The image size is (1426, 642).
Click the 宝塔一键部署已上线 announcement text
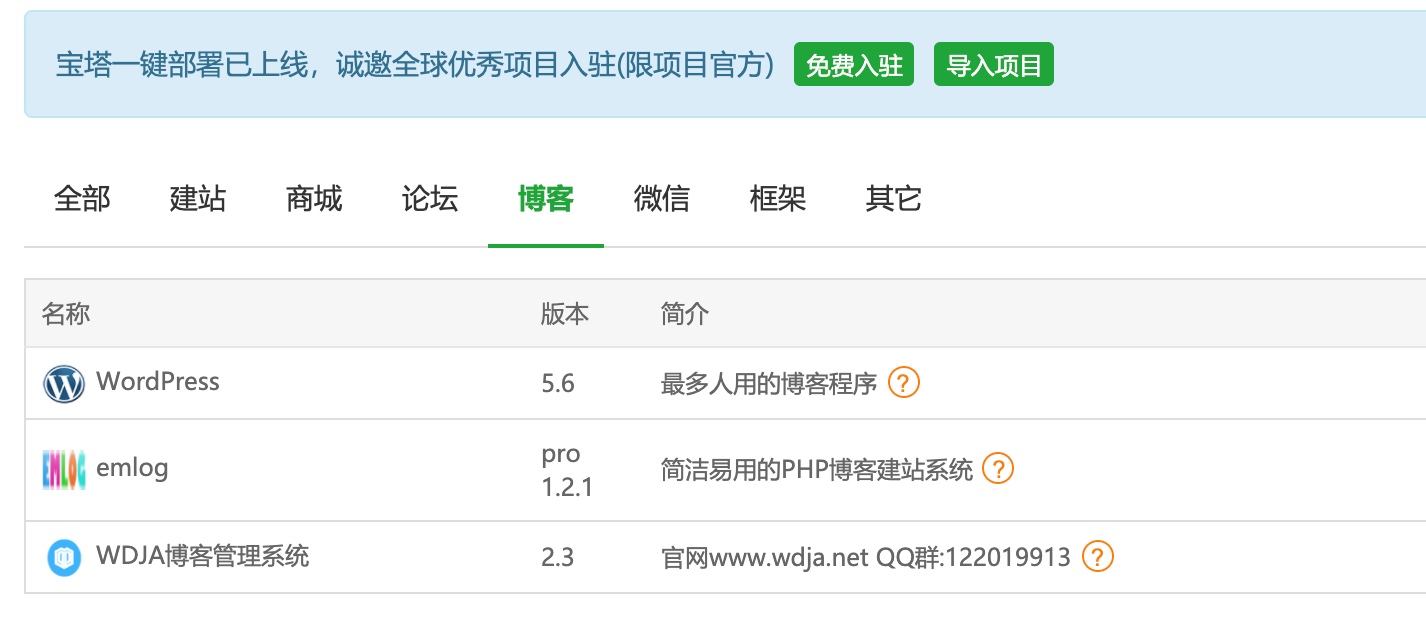[415, 65]
